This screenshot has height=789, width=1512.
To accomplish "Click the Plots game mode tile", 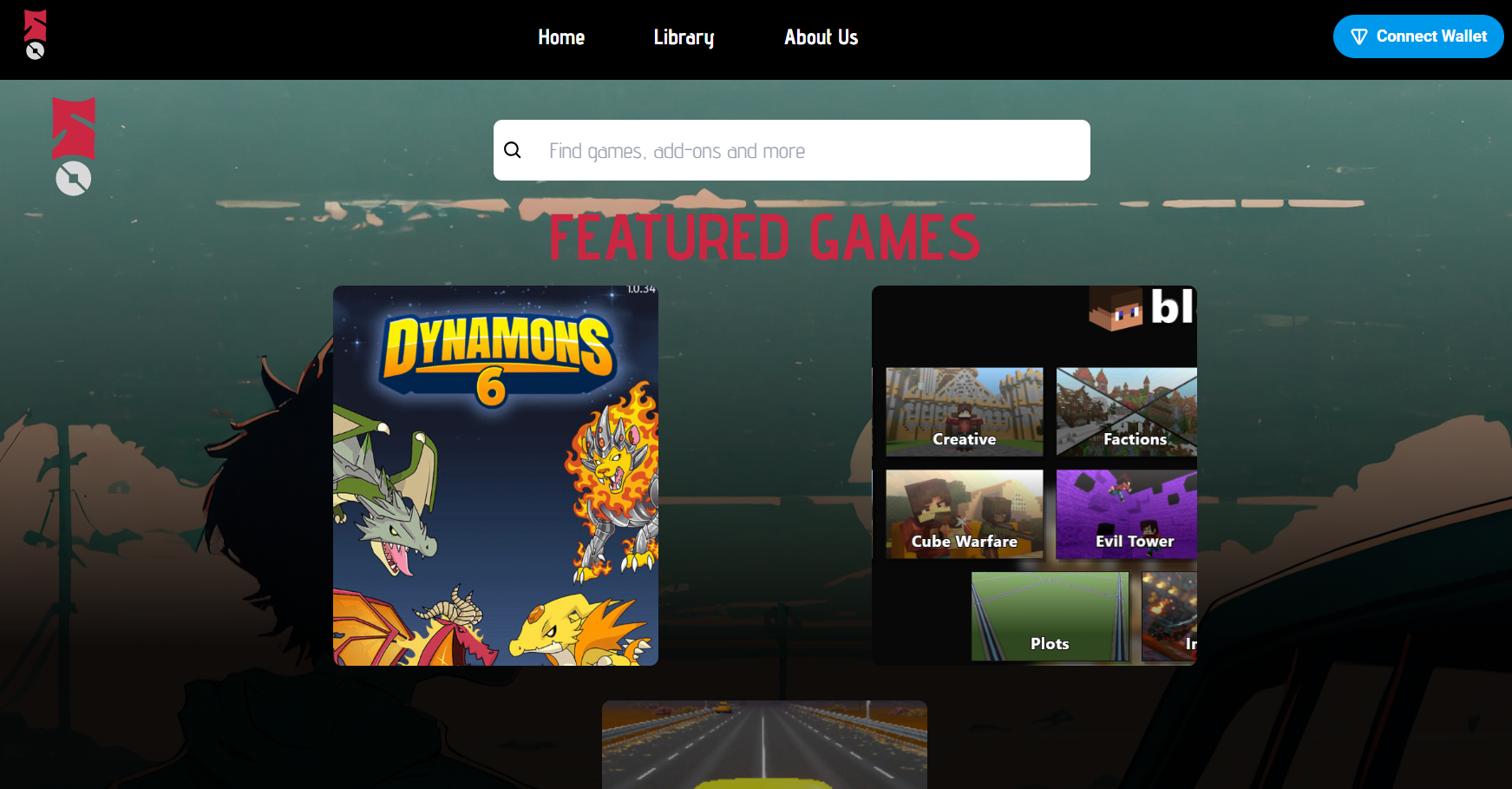I will 1050,616.
